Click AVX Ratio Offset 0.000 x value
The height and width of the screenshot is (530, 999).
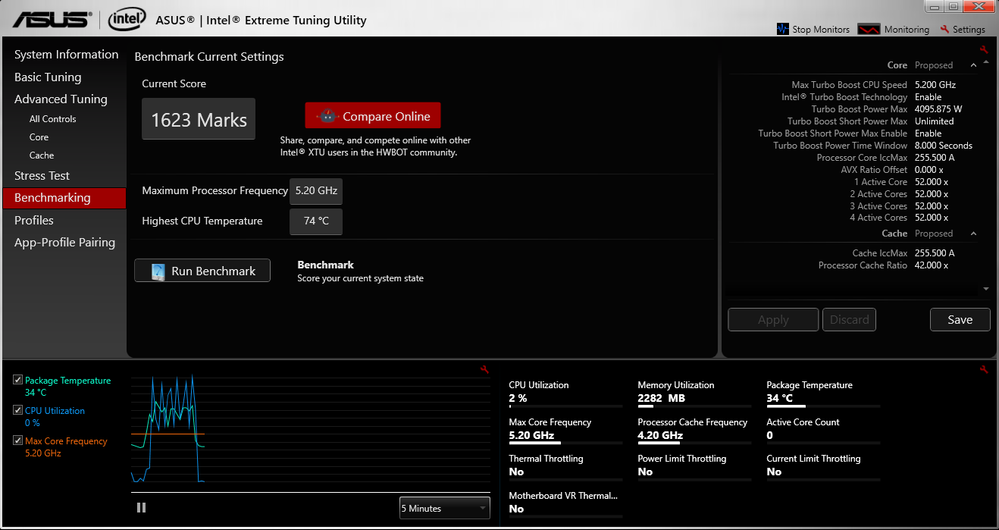pyautogui.click(x=929, y=169)
